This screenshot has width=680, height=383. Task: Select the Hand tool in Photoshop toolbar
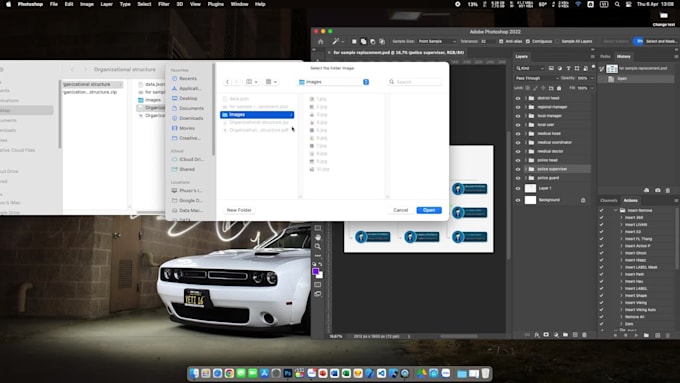(x=318, y=237)
